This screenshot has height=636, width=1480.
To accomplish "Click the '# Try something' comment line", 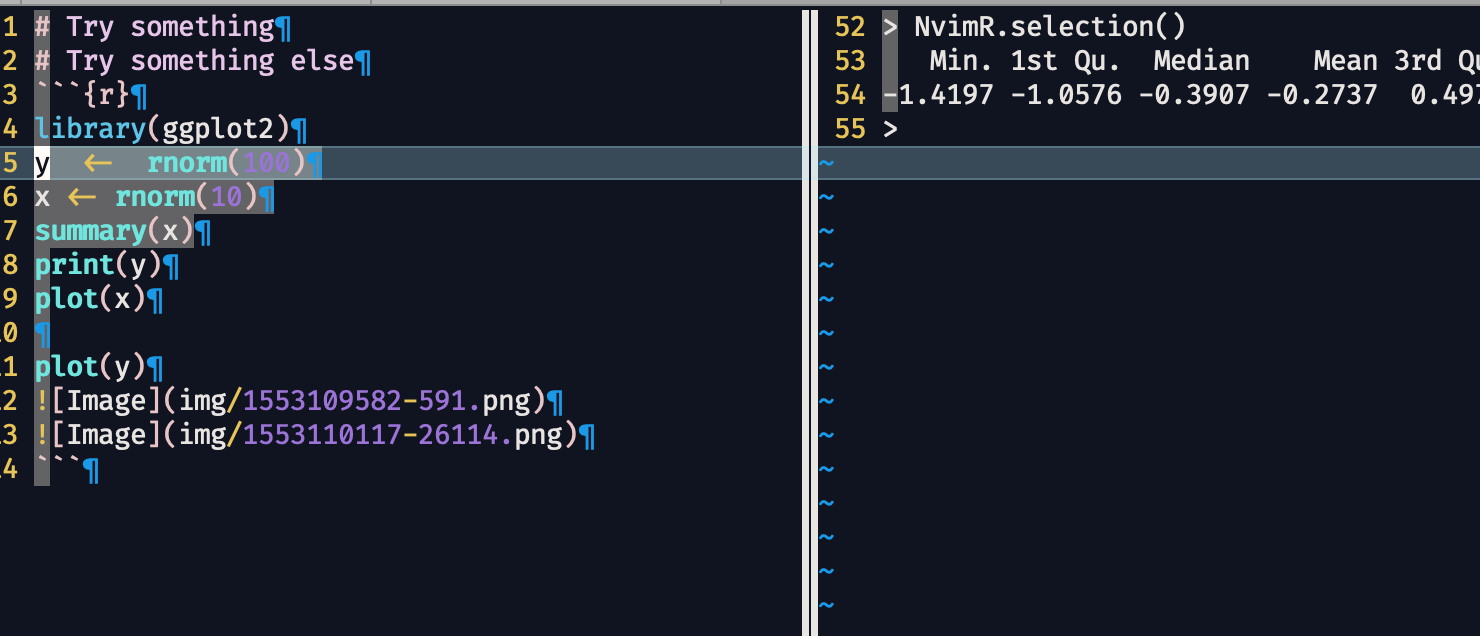I will 155,26.
